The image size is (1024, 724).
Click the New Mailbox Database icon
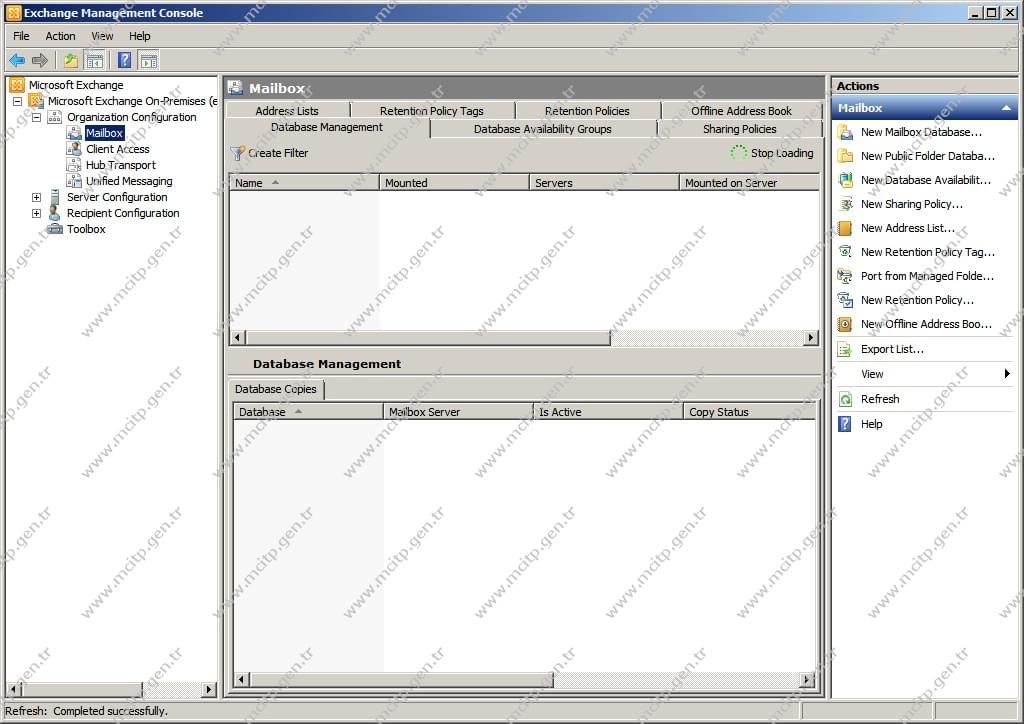pos(845,132)
